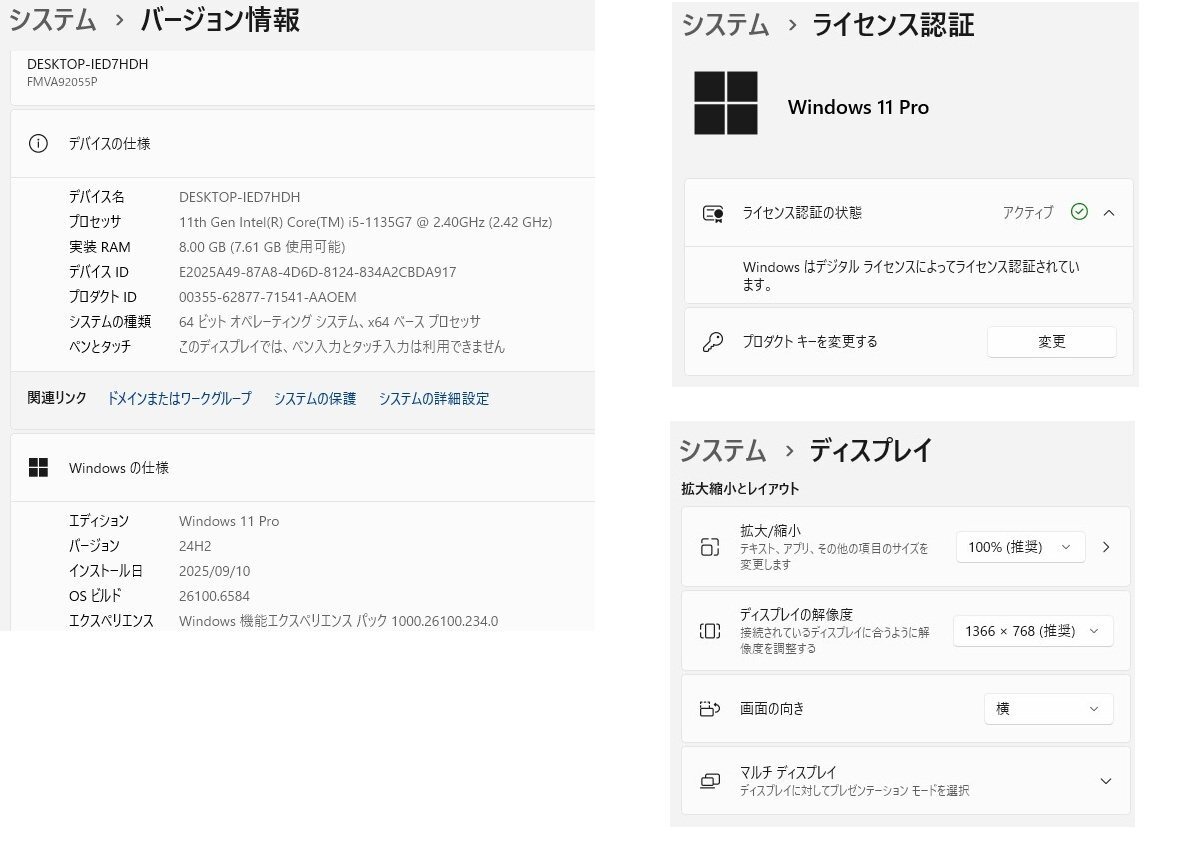
Task: Collapse the ライセンス認証の状態 section
Action: pyautogui.click(x=1109, y=213)
